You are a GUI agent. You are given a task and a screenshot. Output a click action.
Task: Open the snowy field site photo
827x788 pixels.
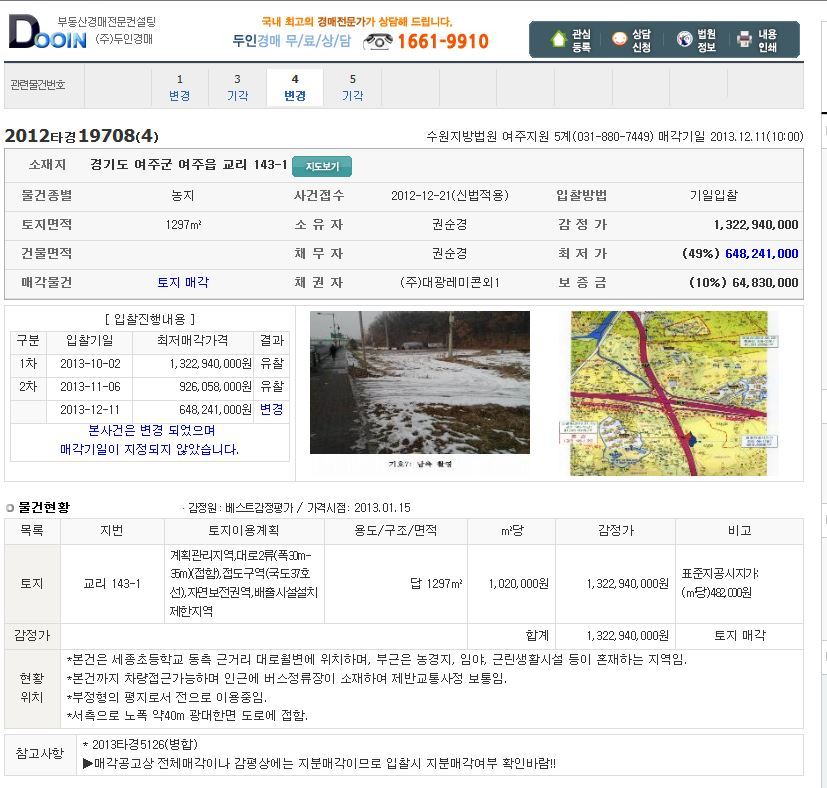(420, 382)
